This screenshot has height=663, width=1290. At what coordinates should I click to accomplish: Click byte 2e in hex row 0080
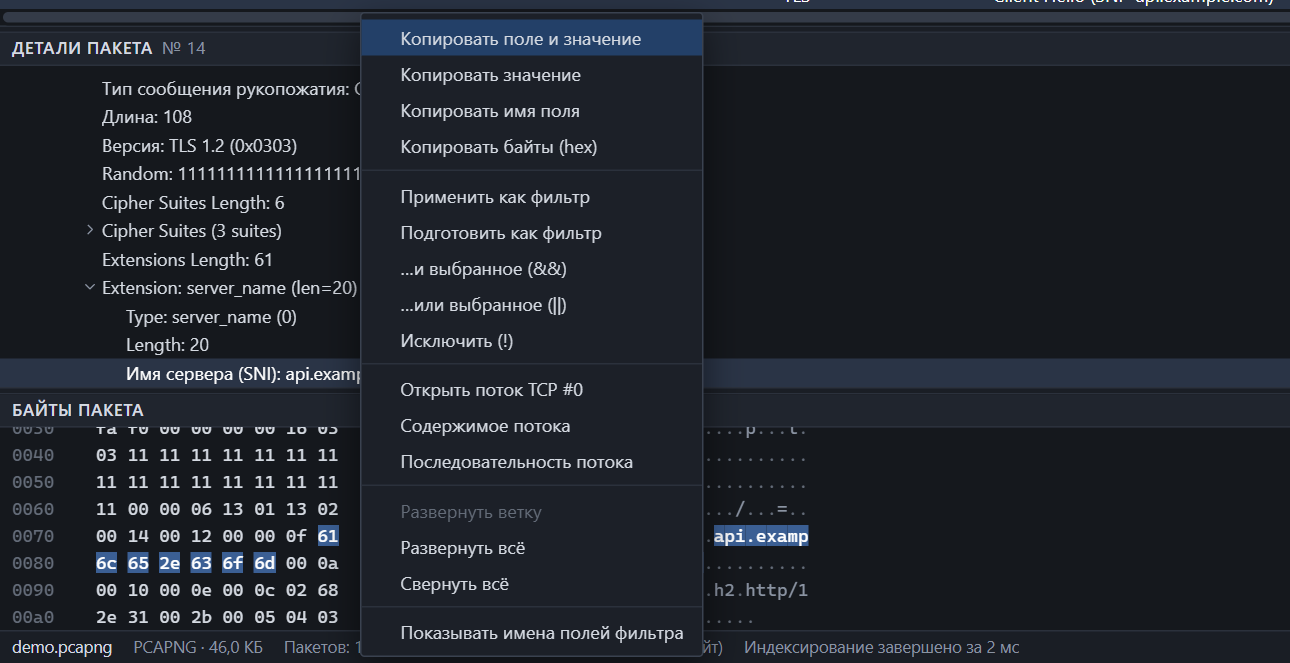pyautogui.click(x=168, y=563)
